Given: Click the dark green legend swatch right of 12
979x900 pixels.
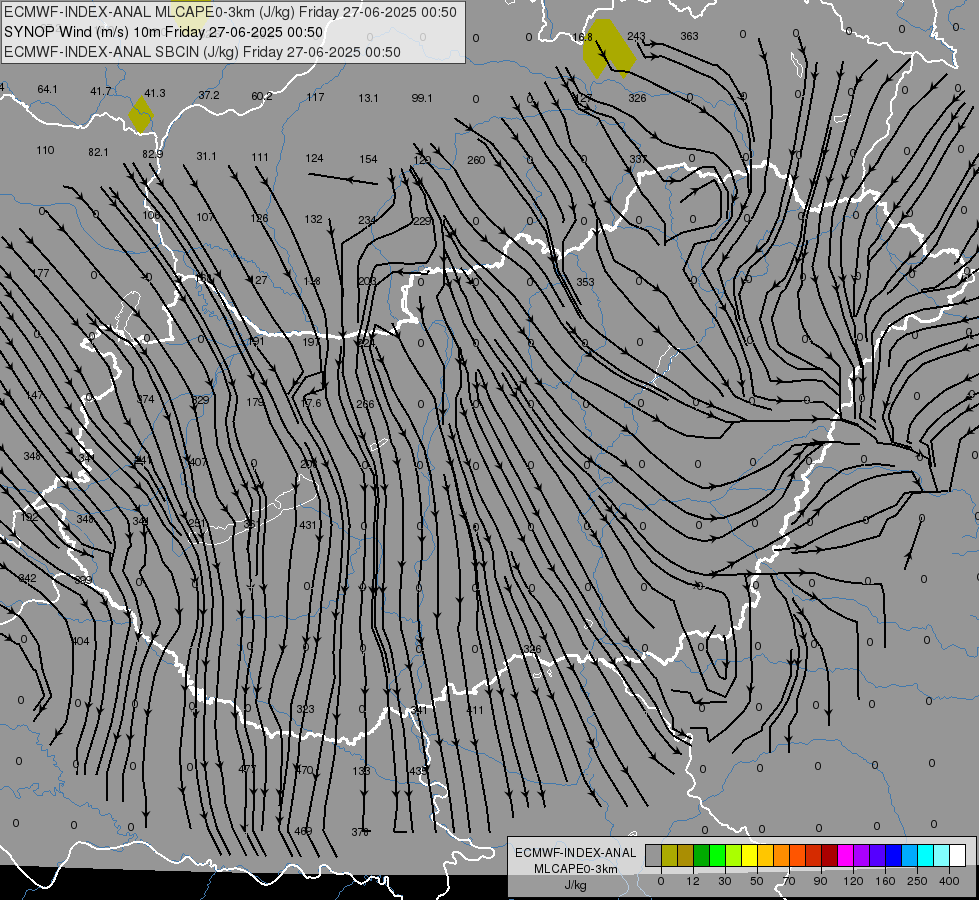Looking at the screenshot, I should click(x=701, y=855).
